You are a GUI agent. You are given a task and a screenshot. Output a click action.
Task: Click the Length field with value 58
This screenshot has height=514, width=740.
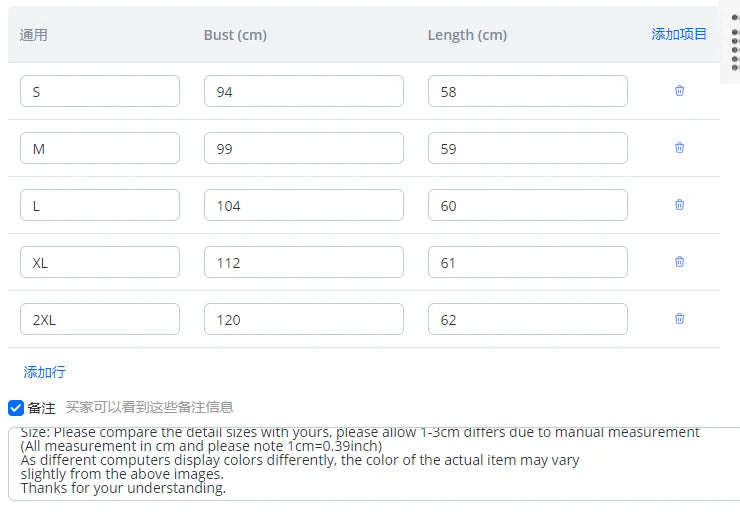[527, 91]
